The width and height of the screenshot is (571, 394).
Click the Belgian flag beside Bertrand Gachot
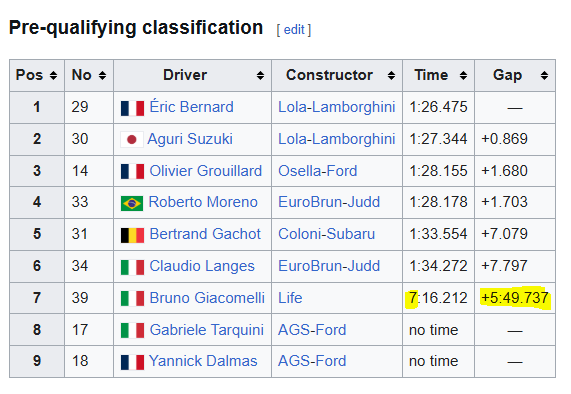[132, 235]
